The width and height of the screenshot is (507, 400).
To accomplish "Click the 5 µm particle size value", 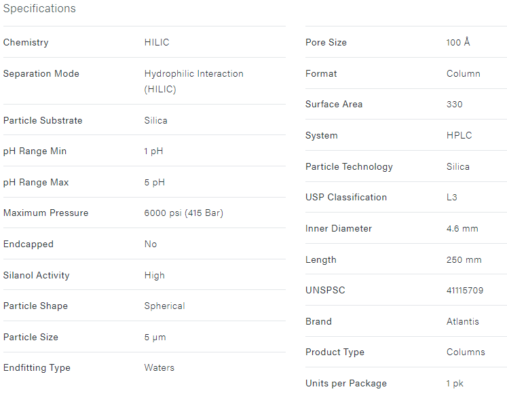I will pyautogui.click(x=155, y=337).
